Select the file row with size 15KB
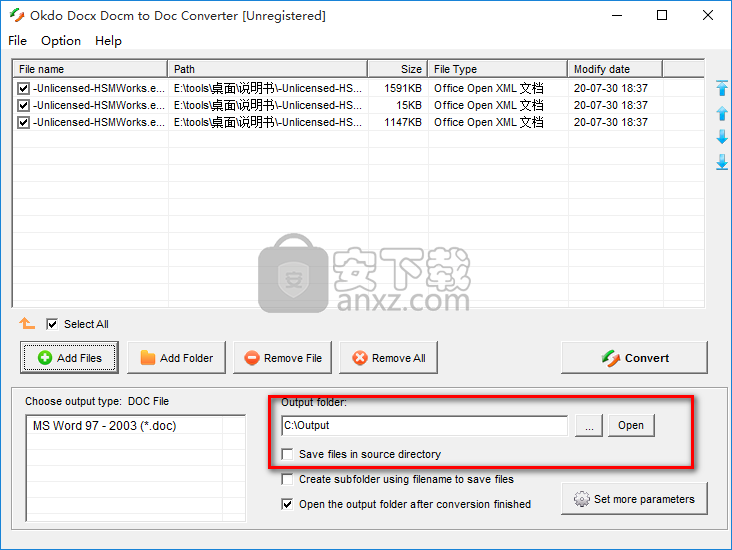The width and height of the screenshot is (732, 550). point(359,106)
